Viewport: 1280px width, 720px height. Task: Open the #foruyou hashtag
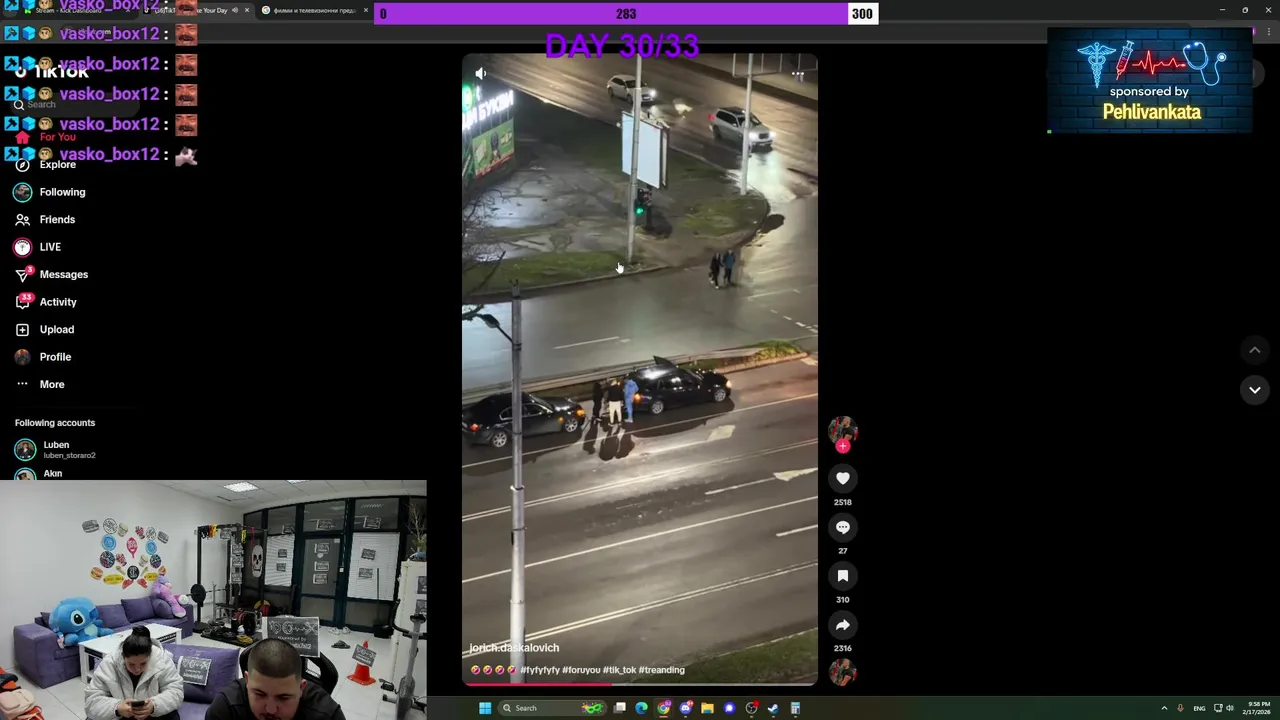click(x=581, y=670)
